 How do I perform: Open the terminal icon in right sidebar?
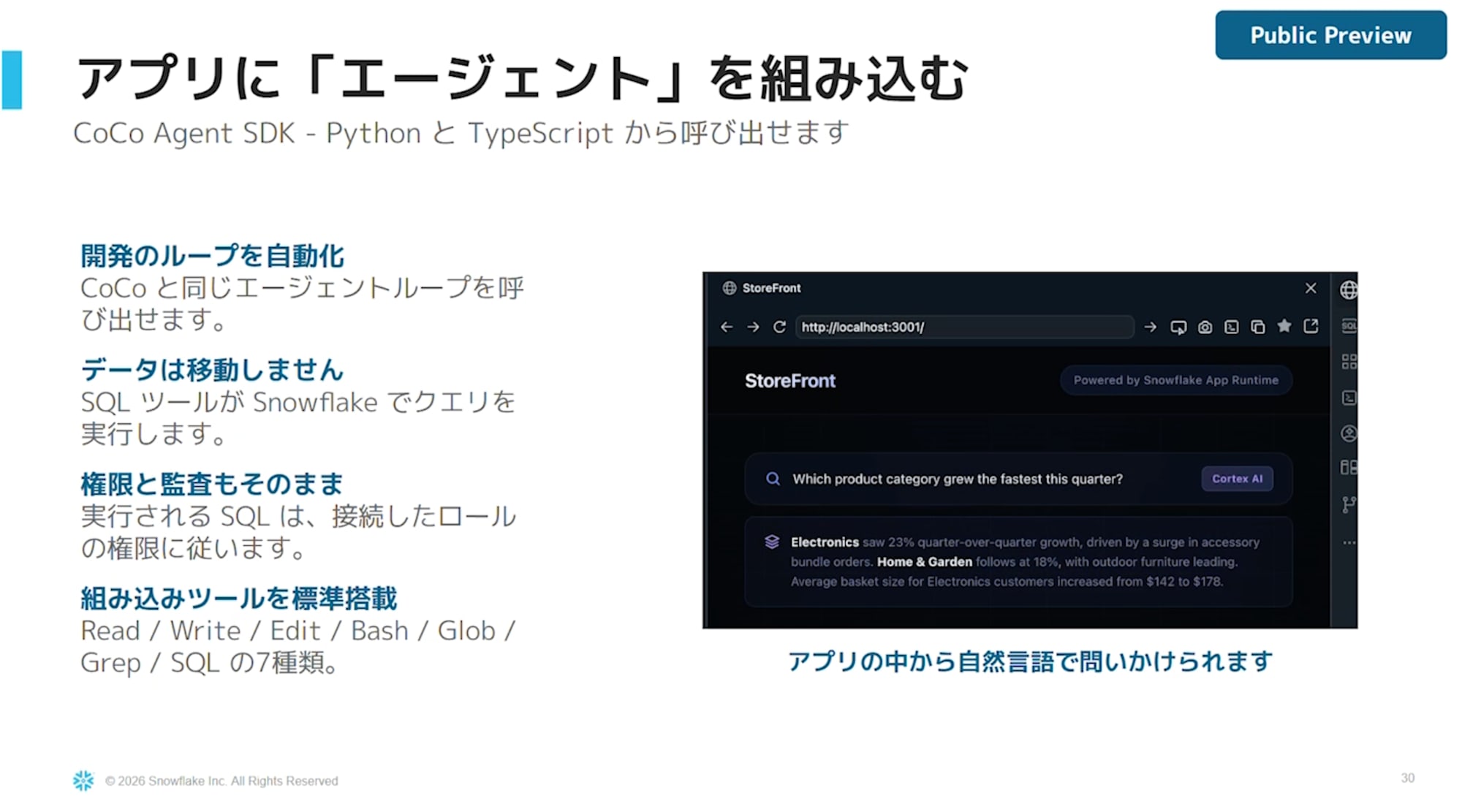[1349, 398]
